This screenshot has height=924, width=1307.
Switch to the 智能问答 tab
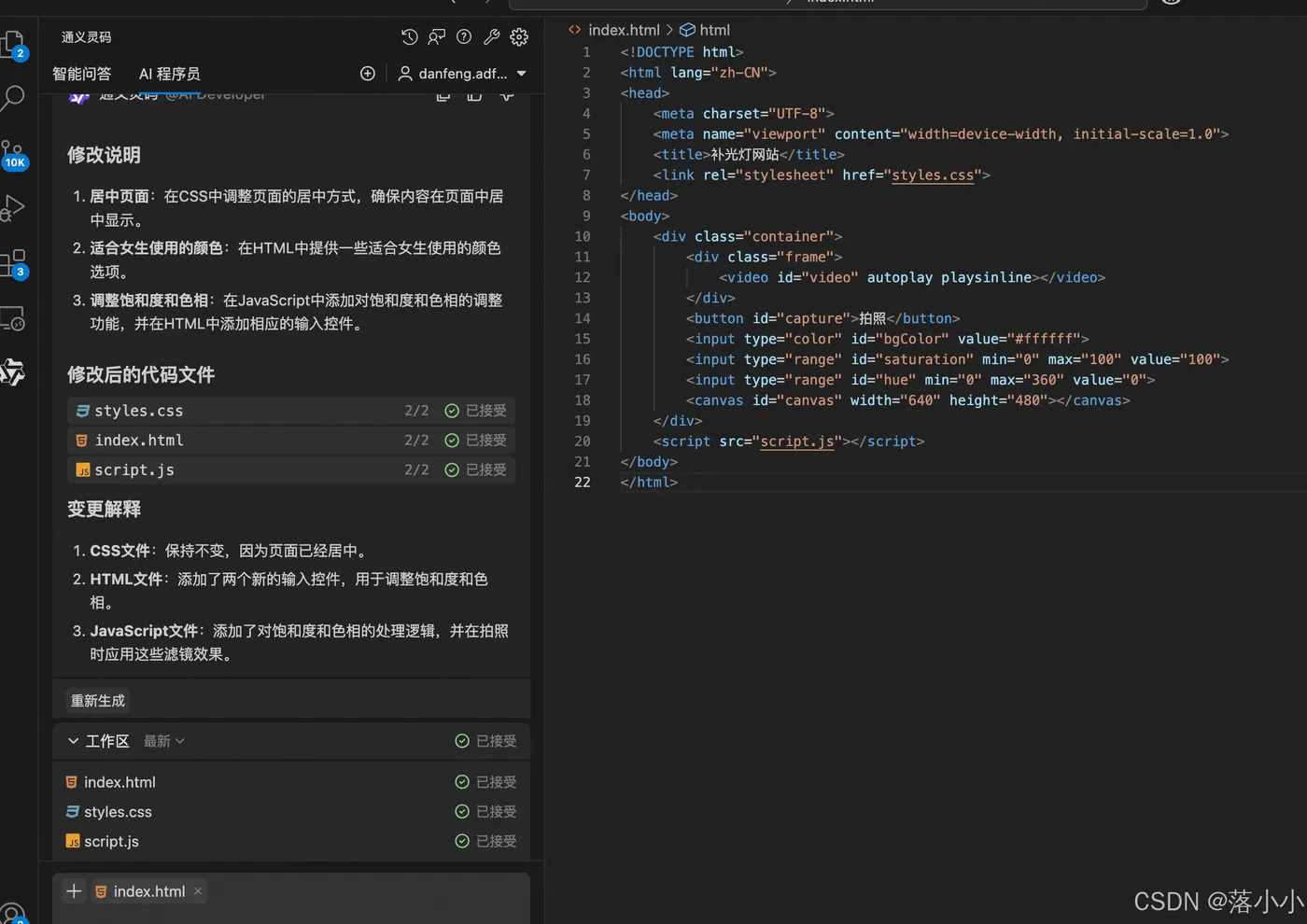click(82, 74)
